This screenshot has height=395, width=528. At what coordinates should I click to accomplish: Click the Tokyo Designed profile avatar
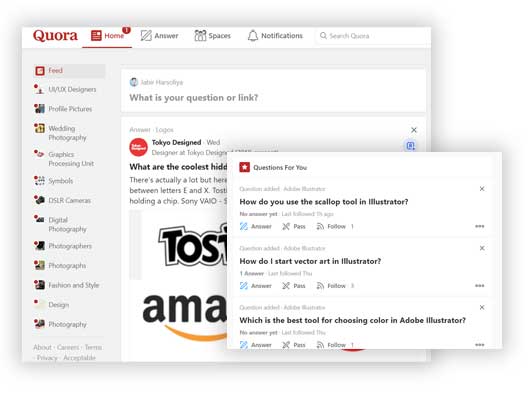pos(138,147)
